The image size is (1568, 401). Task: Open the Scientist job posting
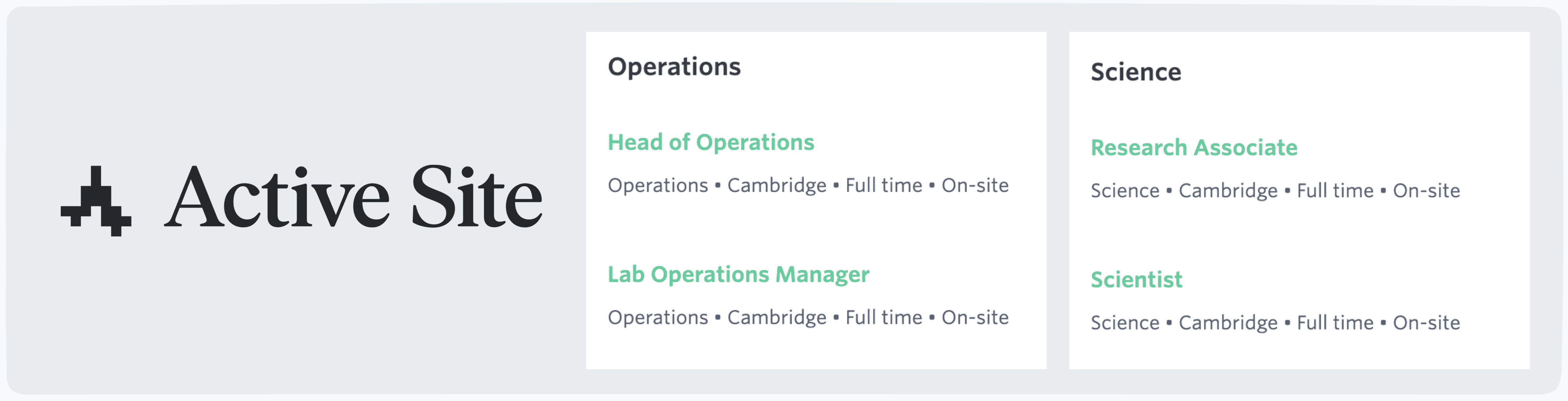pyautogui.click(x=1136, y=279)
